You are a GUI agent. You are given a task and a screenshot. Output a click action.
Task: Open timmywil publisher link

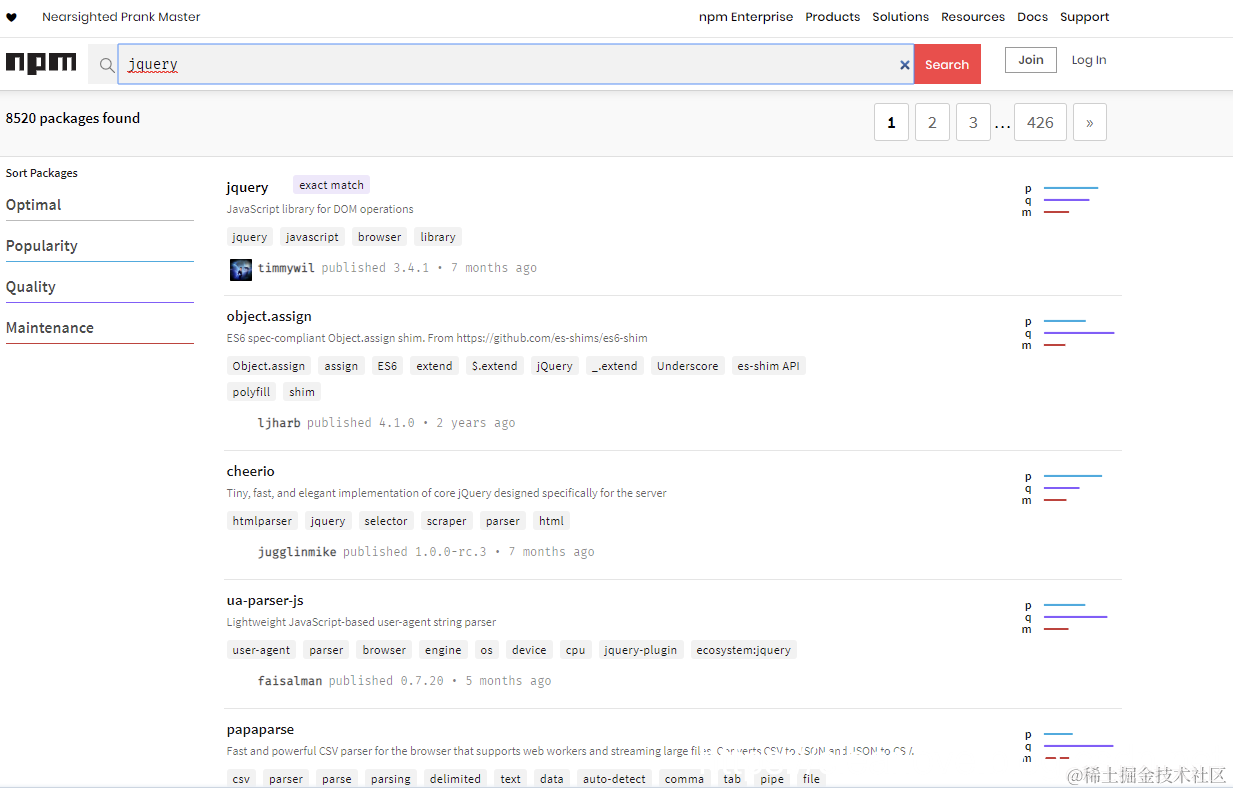click(287, 268)
